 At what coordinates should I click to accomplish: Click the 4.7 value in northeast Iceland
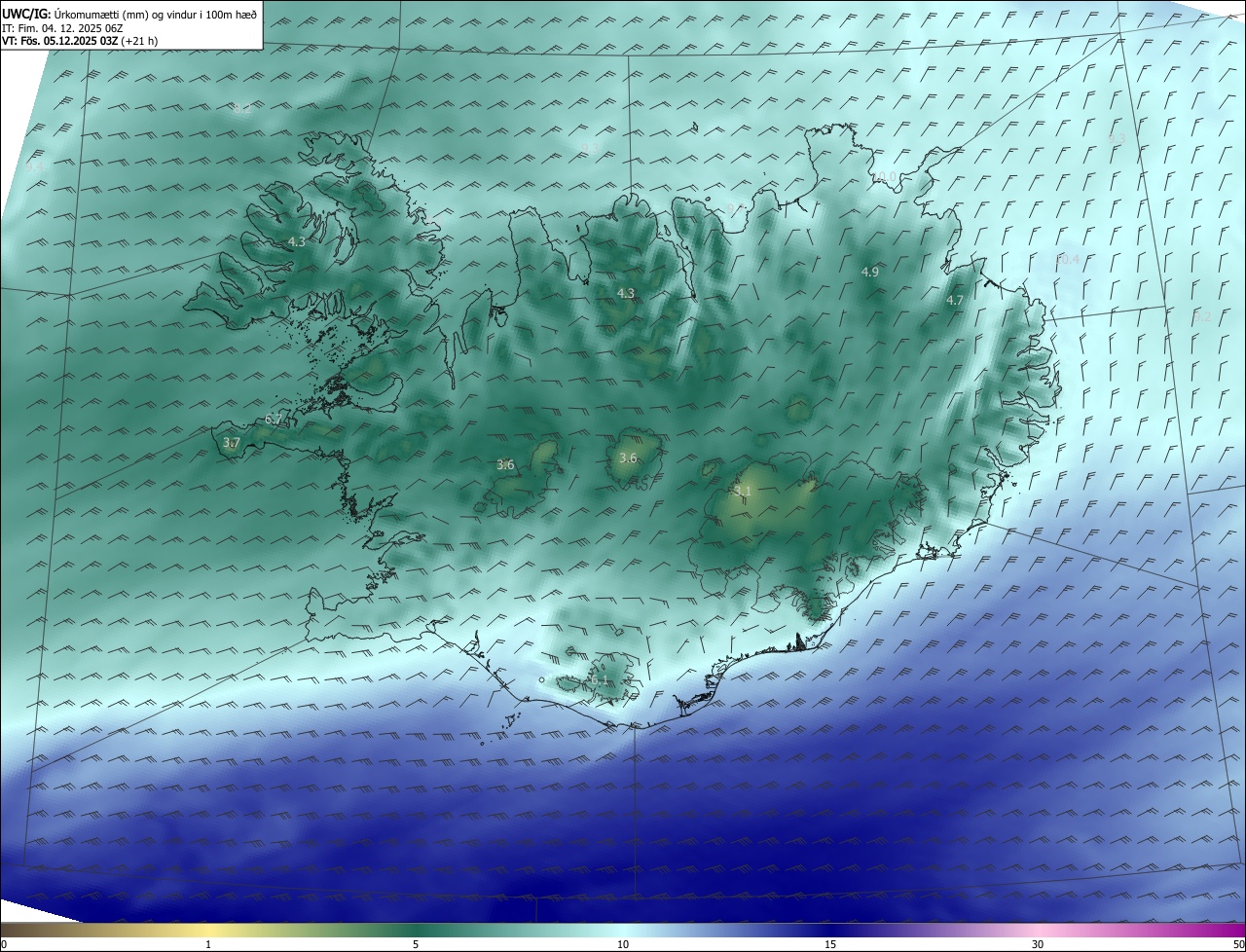click(x=955, y=301)
